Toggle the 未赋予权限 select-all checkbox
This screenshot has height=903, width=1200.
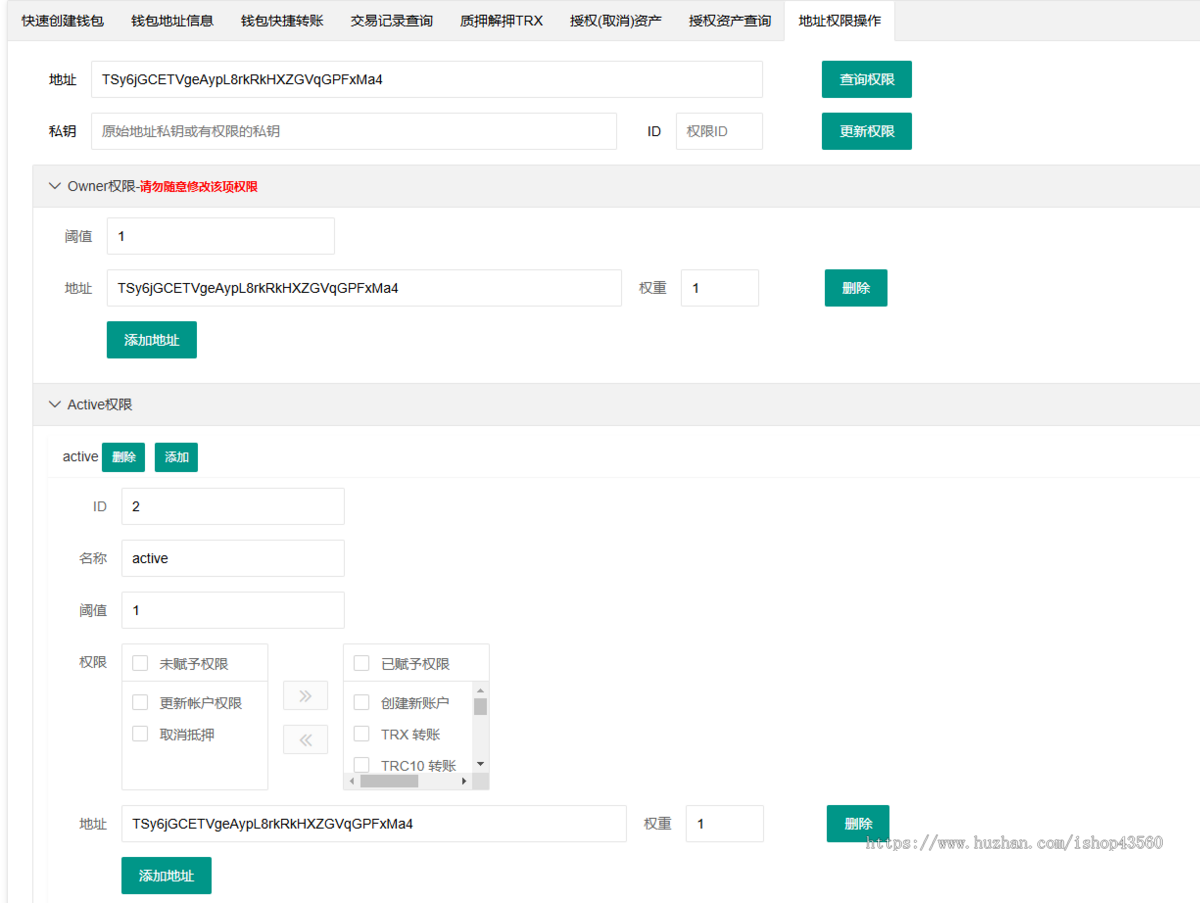point(140,663)
